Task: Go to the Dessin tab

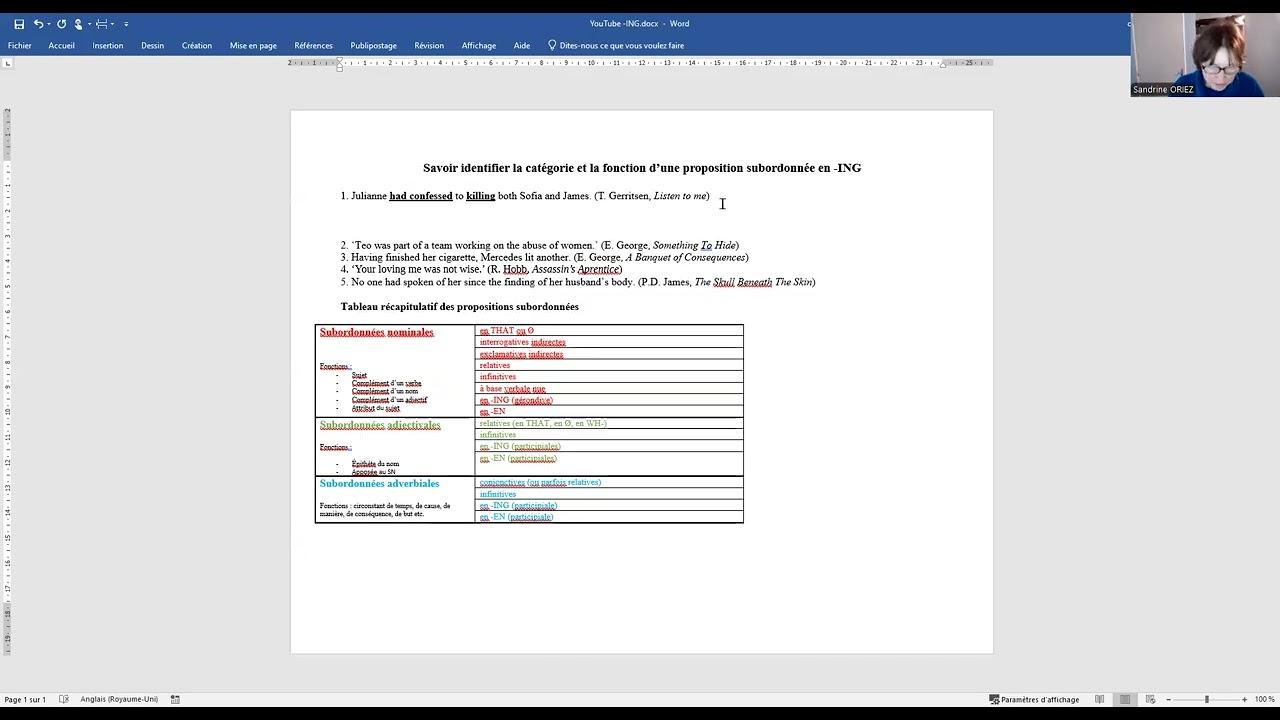Action: [153, 46]
